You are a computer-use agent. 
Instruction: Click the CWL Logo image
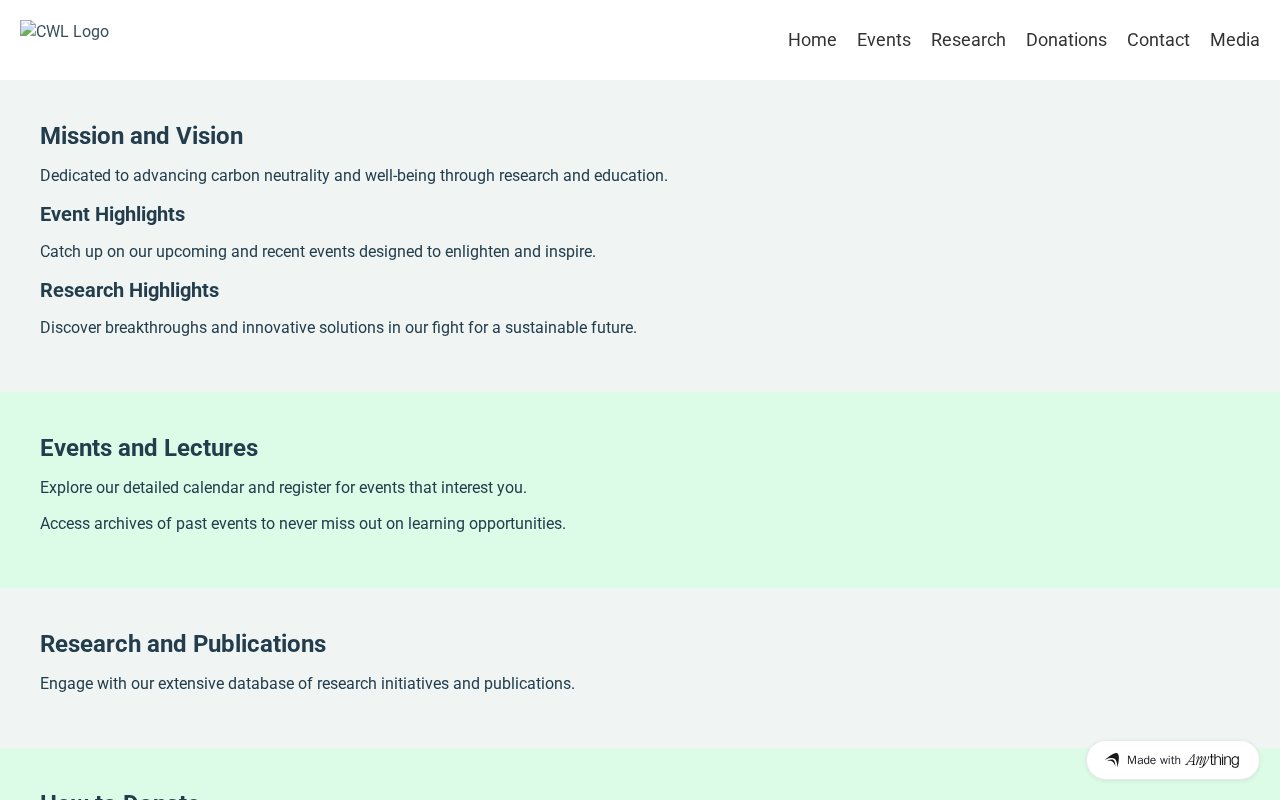[65, 32]
